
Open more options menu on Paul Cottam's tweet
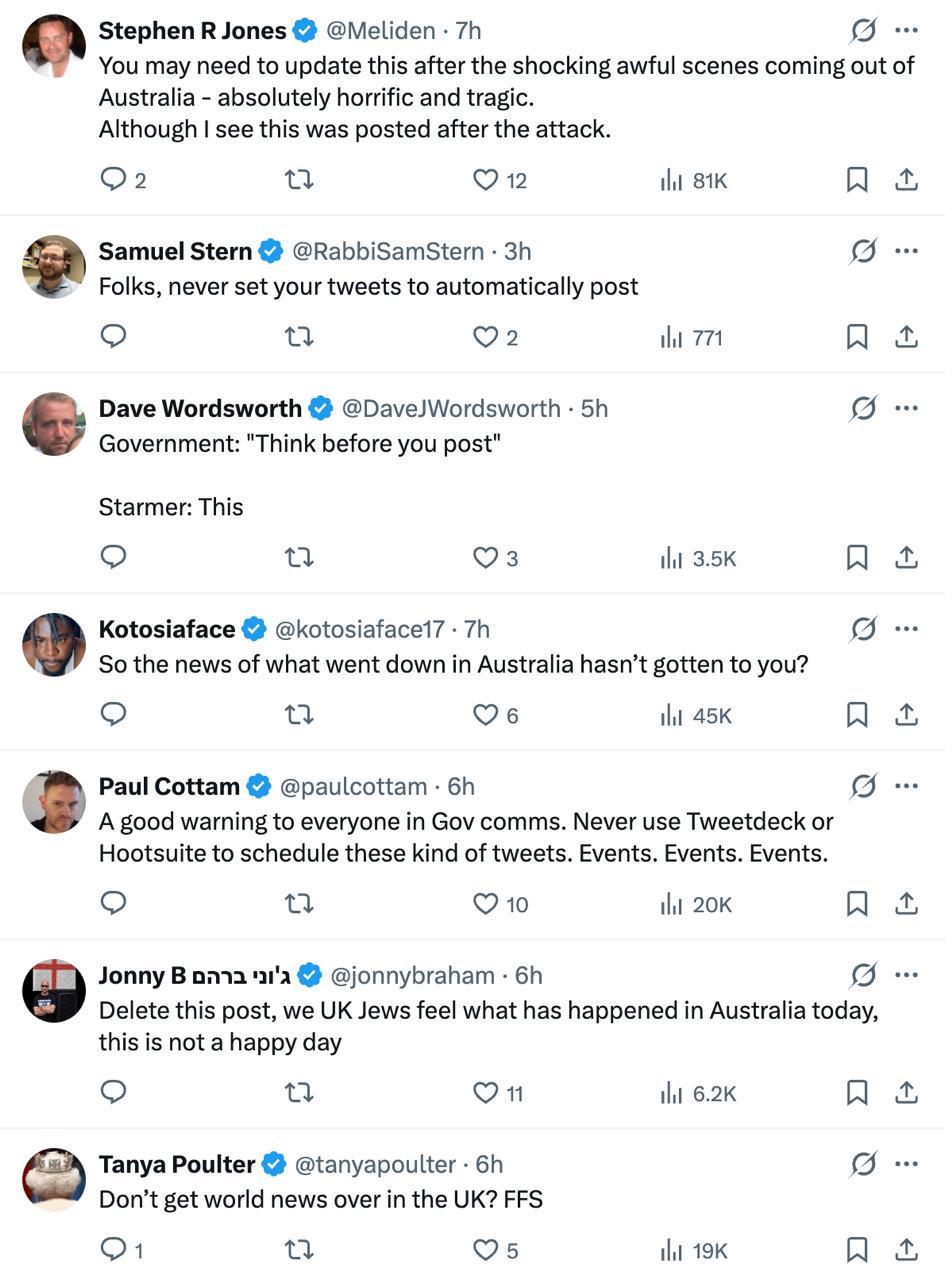point(907,786)
